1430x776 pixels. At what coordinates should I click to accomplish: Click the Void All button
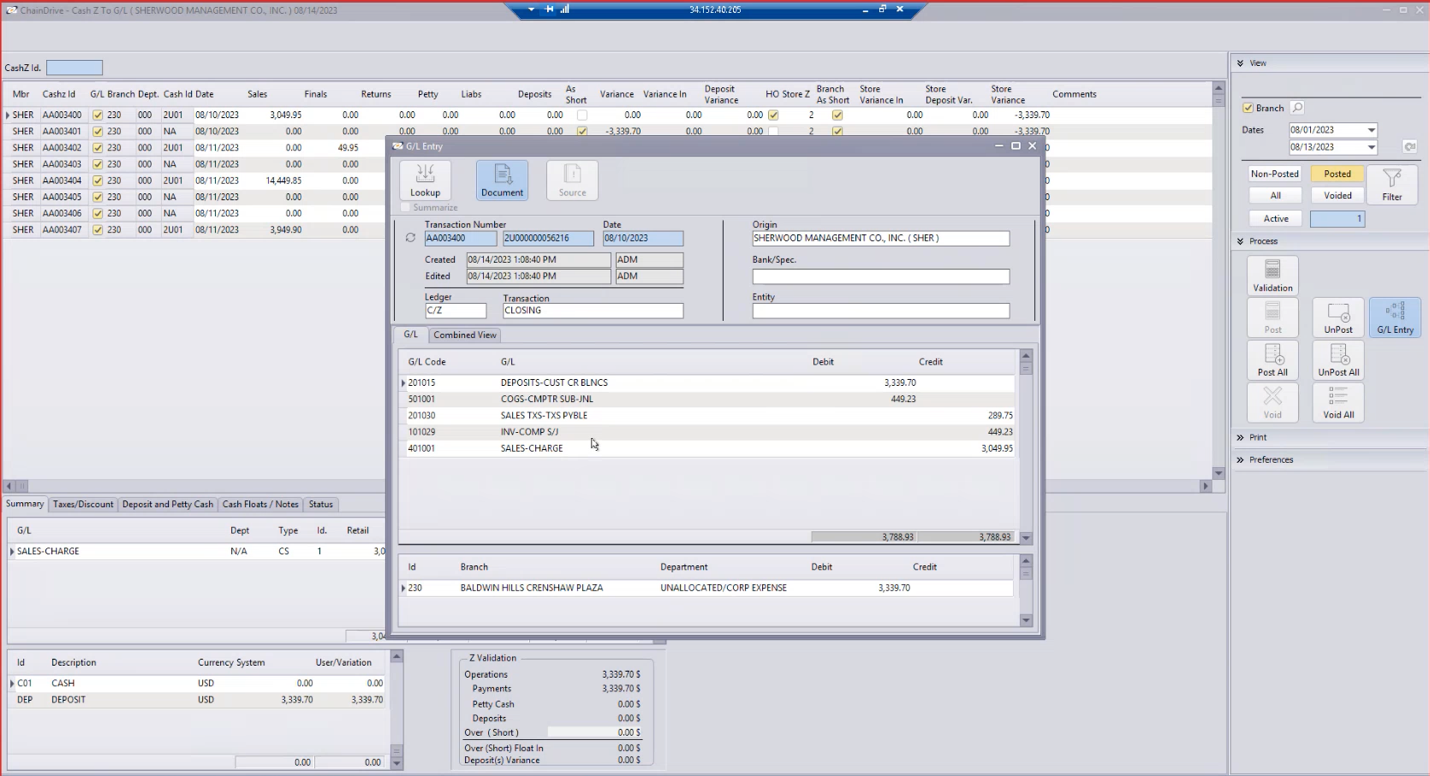(x=1338, y=402)
